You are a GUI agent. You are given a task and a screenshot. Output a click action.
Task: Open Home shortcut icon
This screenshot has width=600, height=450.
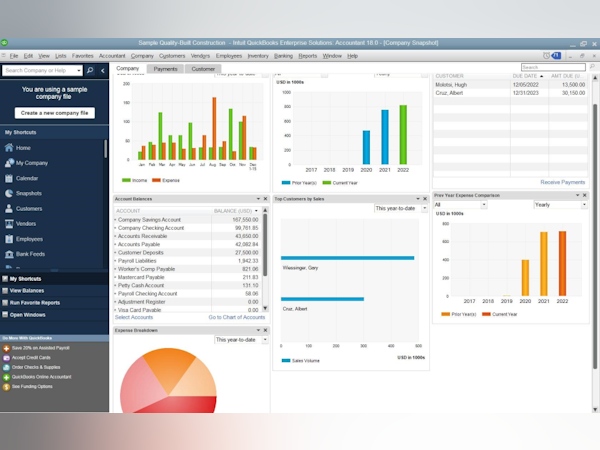coord(9,148)
